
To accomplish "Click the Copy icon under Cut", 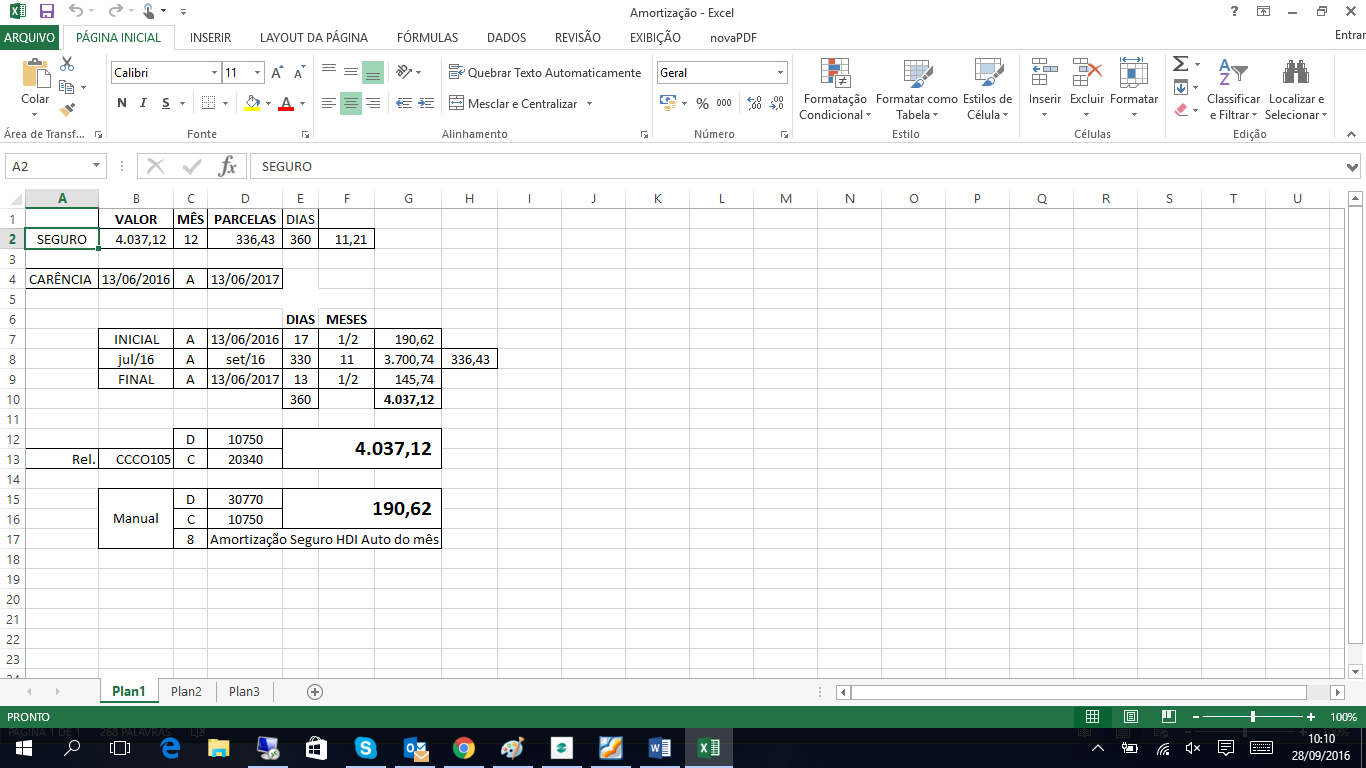I will coord(67,87).
